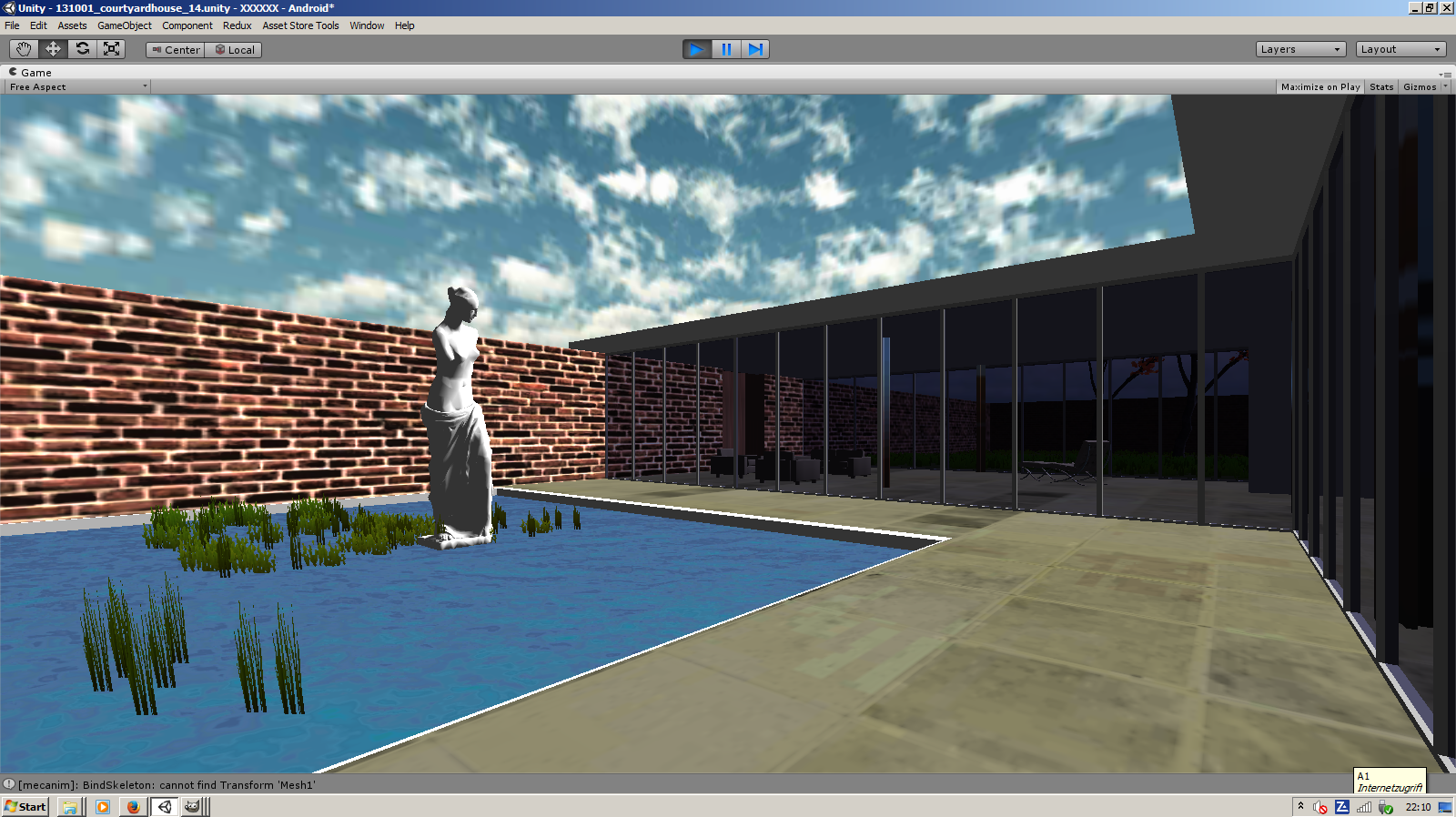This screenshot has height=817, width=1456.
Task: Open the Assets menu
Action: pyautogui.click(x=72, y=25)
